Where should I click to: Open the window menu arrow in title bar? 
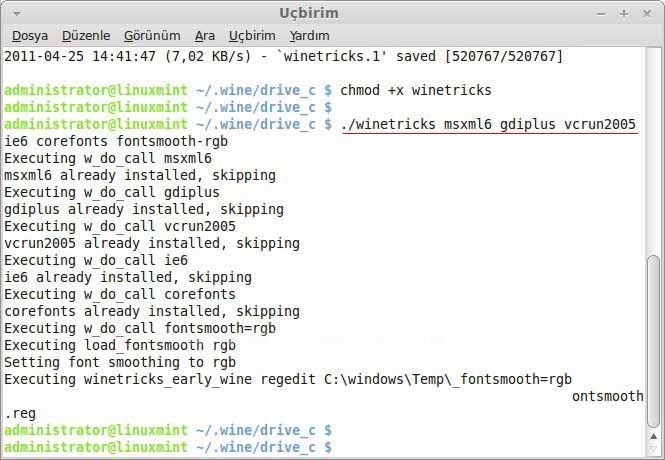click(12, 13)
